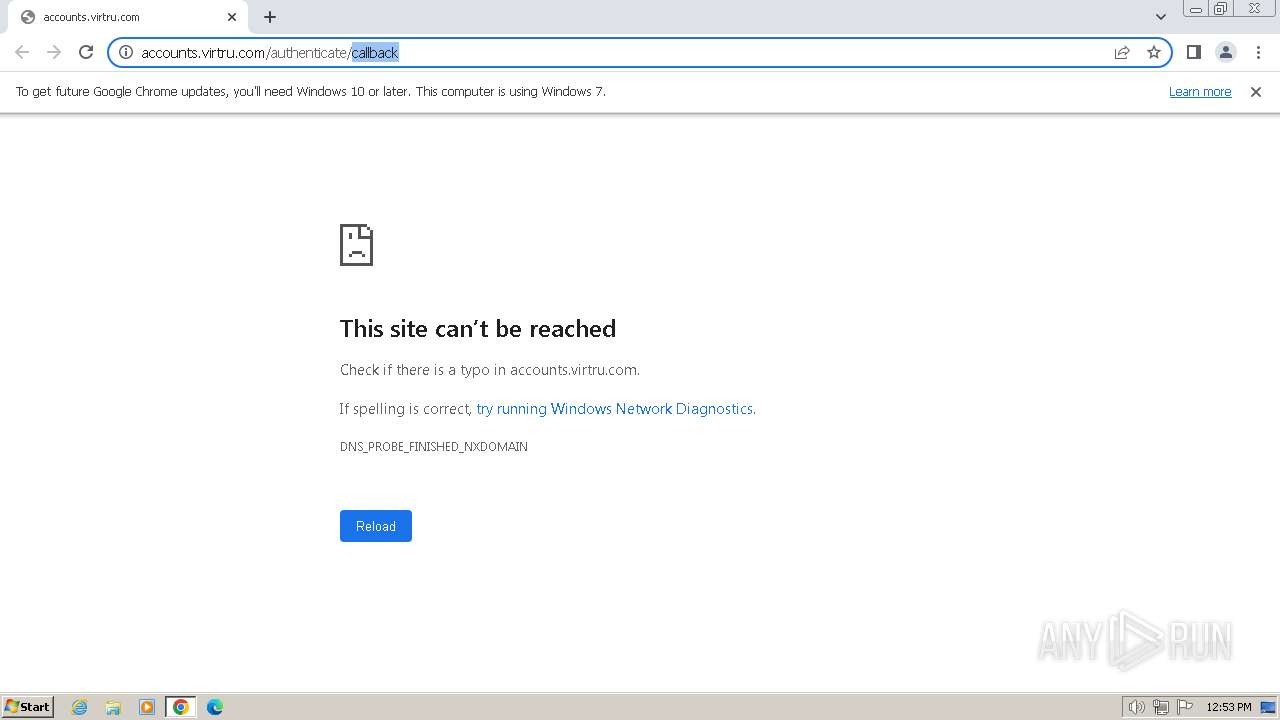This screenshot has width=1280, height=720.
Task: Close the accounts.virtru.com tab
Action: (x=232, y=17)
